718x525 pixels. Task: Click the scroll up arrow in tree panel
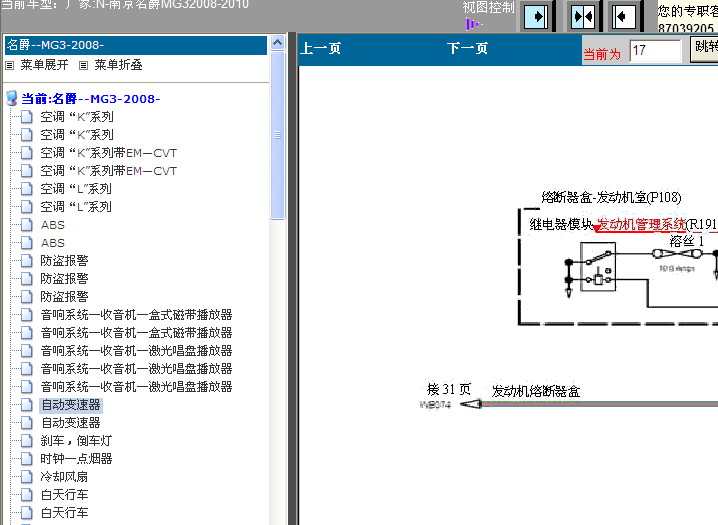click(x=277, y=43)
